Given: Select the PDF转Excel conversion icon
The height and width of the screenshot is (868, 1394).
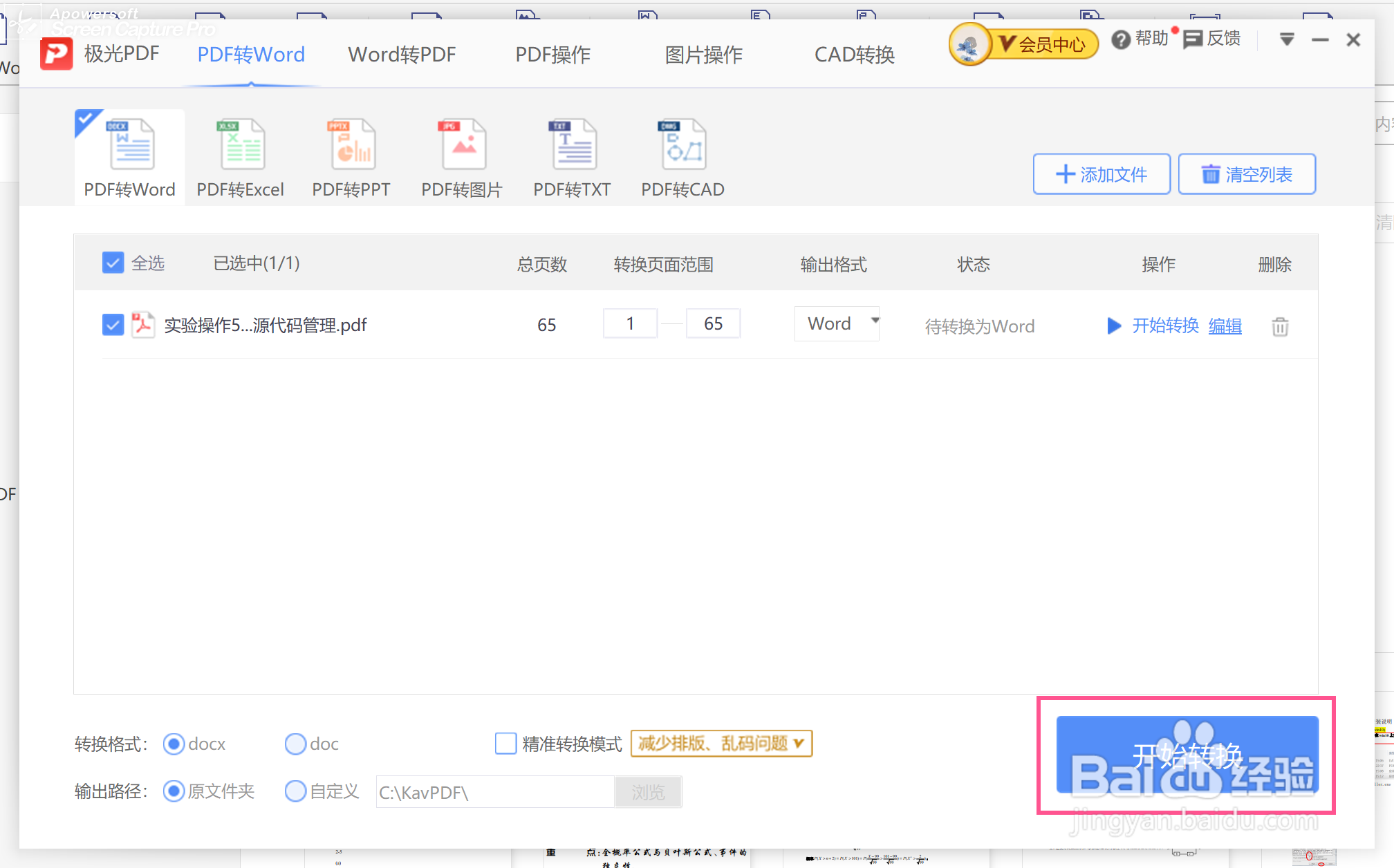Looking at the screenshot, I should point(241,157).
